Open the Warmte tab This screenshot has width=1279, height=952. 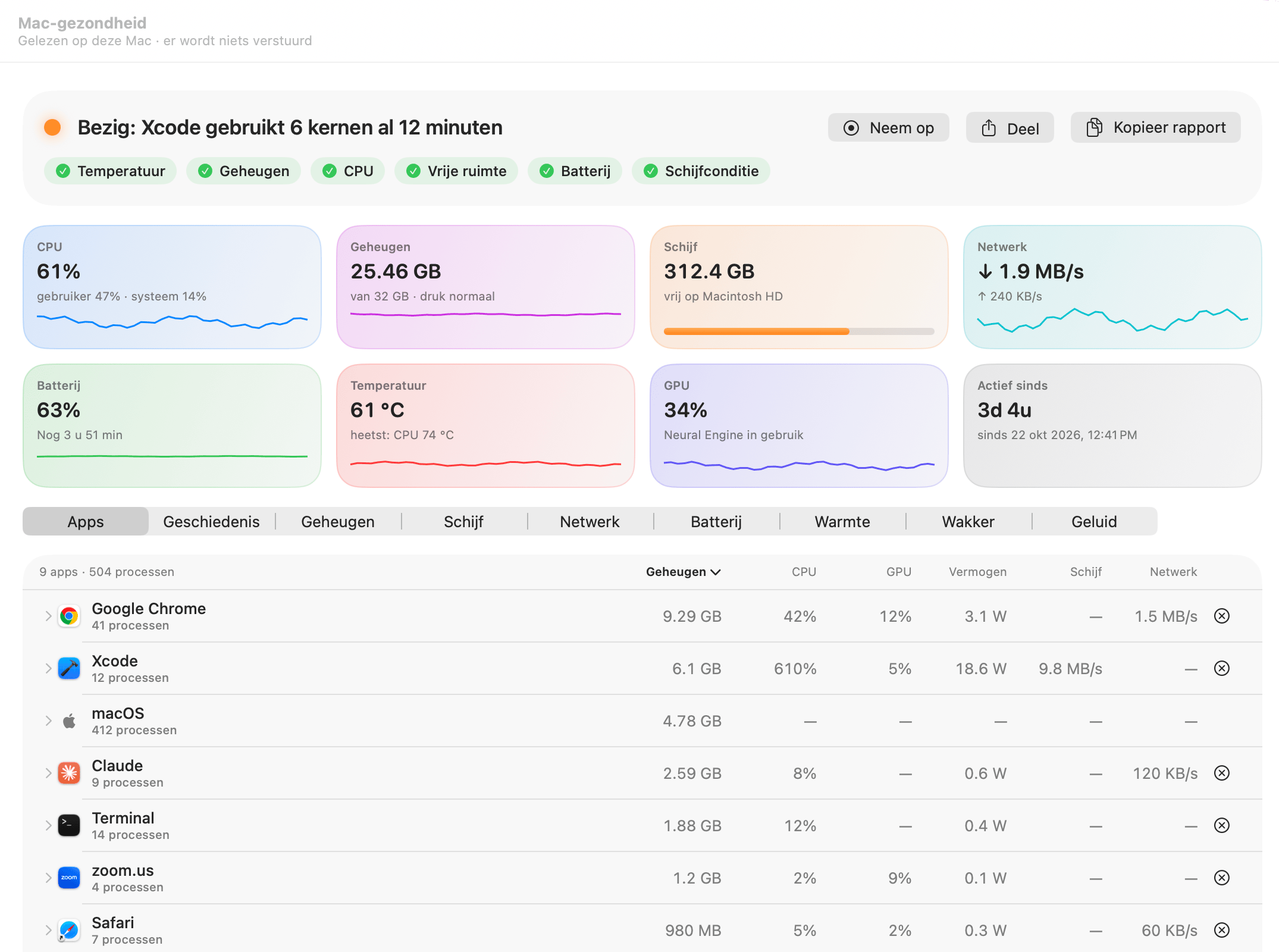click(842, 522)
